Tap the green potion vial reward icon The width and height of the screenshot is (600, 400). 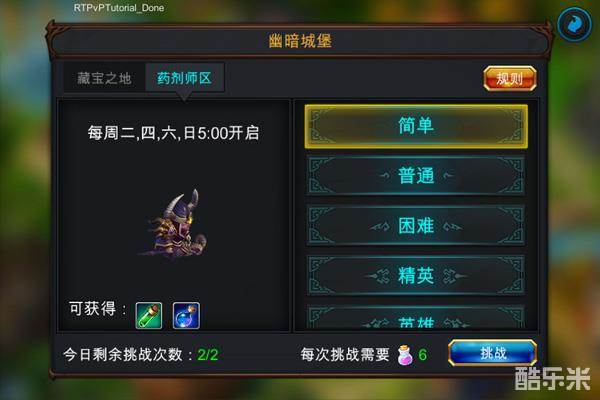click(x=149, y=315)
